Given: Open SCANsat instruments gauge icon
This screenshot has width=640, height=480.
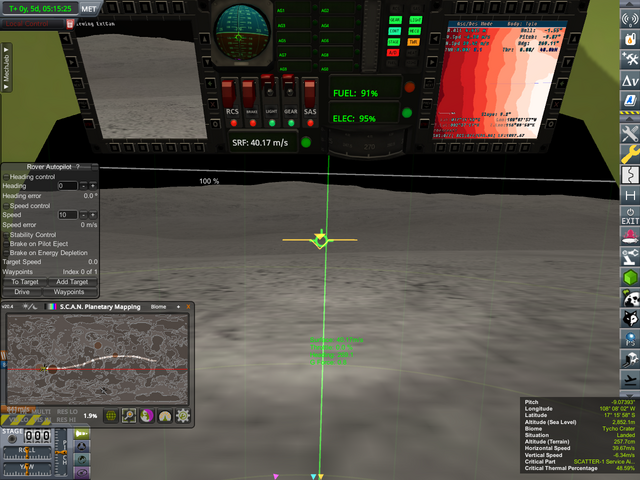Looking at the screenshot, I should (165, 416).
